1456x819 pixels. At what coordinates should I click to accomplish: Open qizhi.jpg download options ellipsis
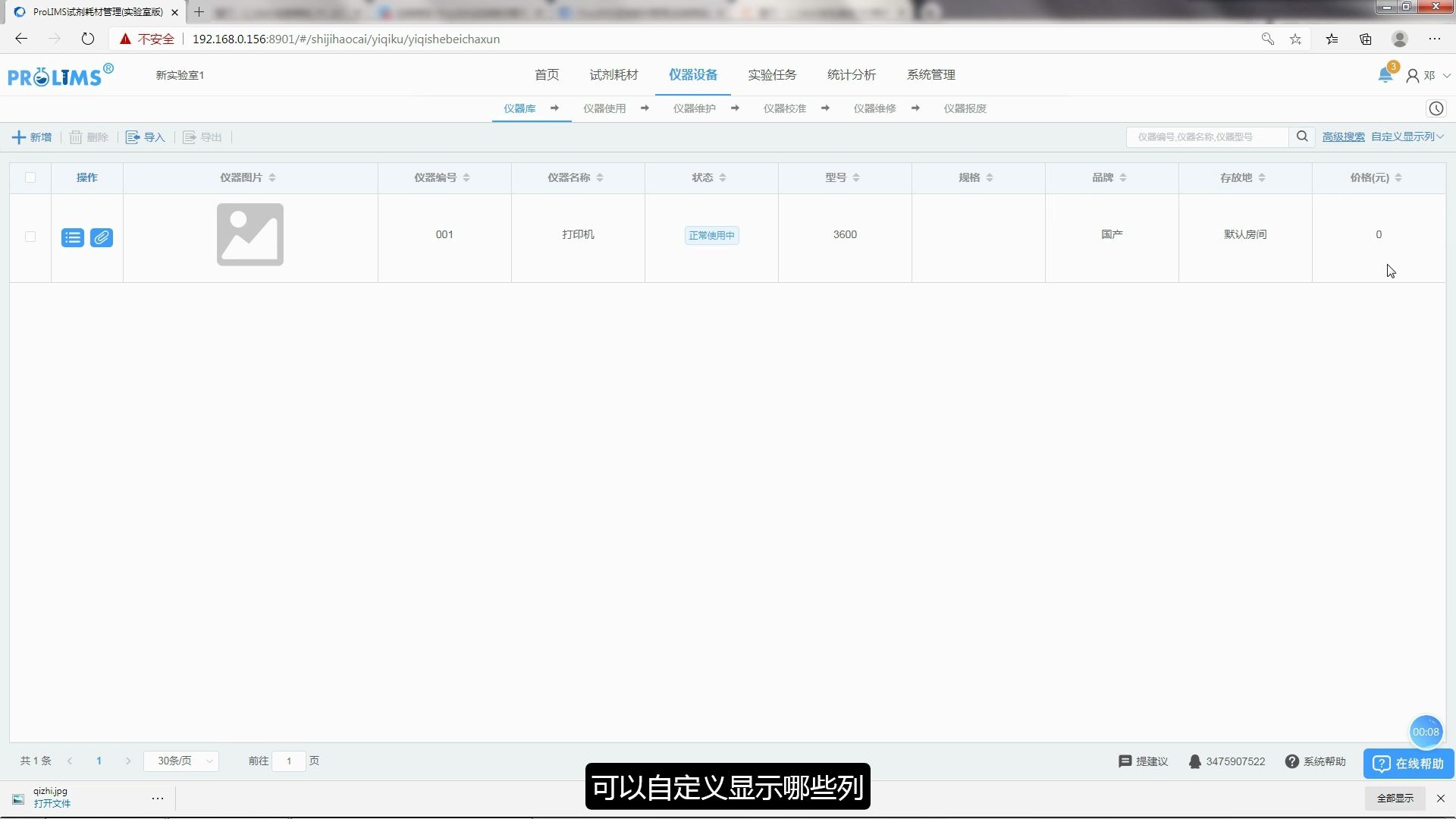(158, 798)
